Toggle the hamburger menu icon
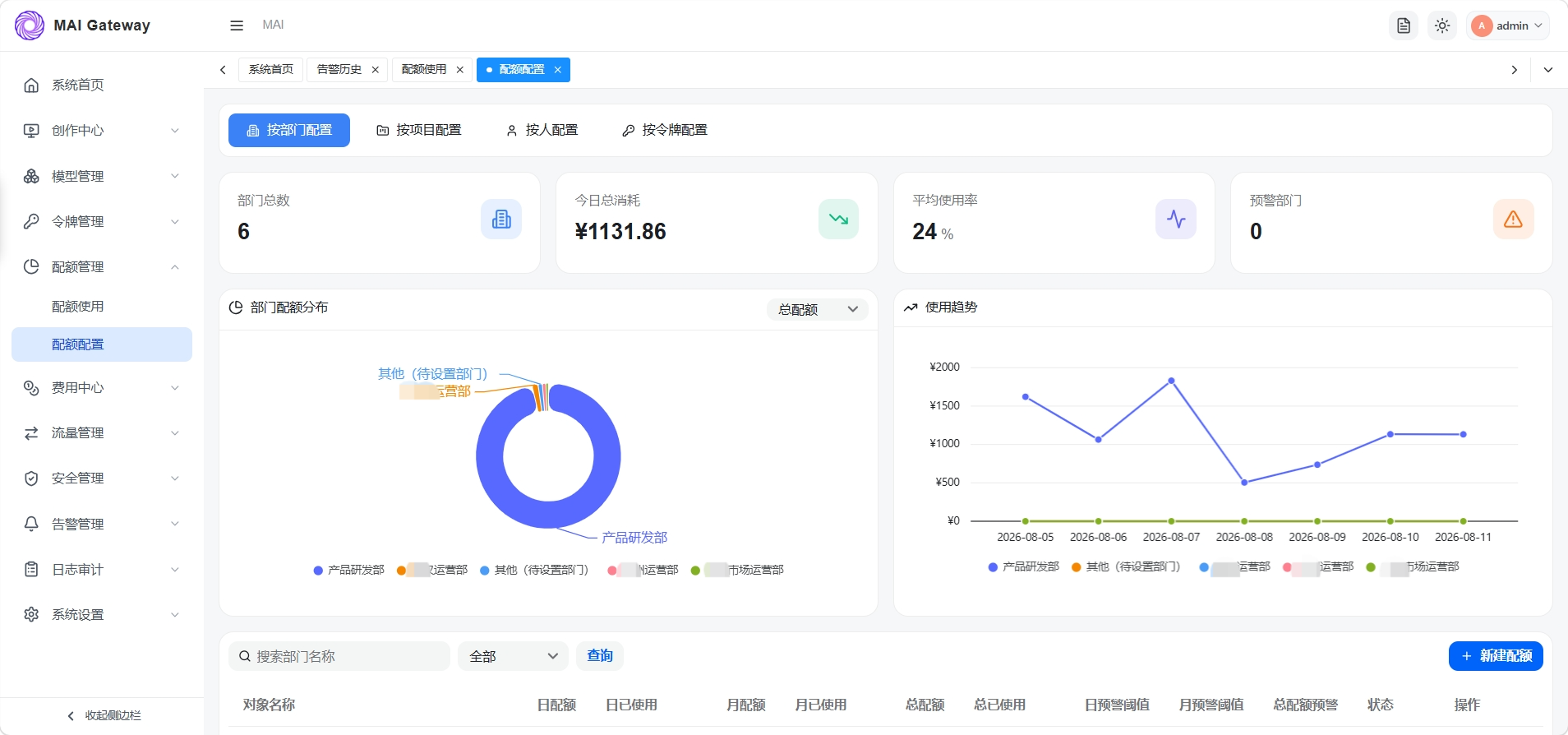 (237, 25)
